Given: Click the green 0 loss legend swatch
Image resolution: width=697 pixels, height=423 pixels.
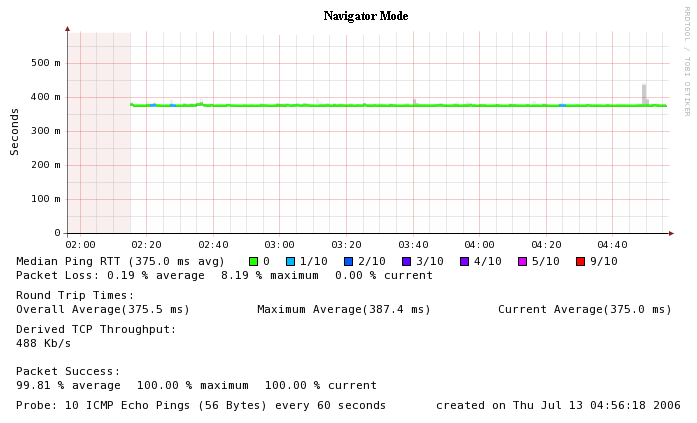Looking at the screenshot, I should pyautogui.click(x=254, y=262).
